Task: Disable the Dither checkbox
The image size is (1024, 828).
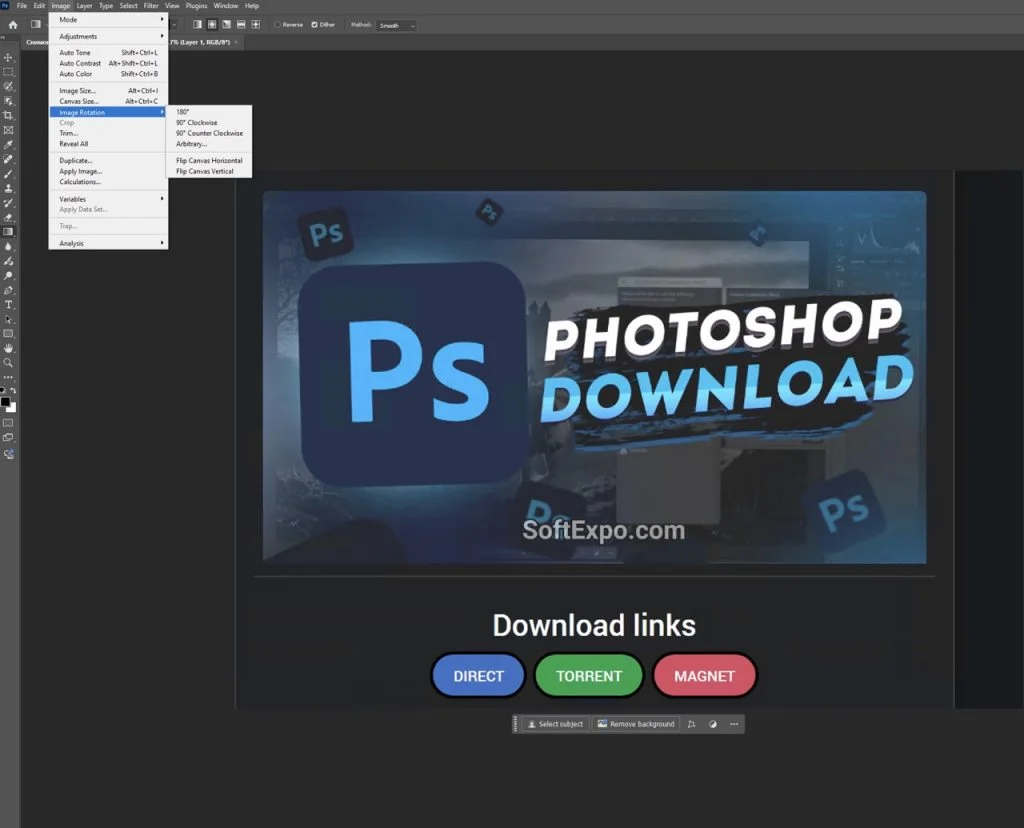Action: [x=314, y=24]
